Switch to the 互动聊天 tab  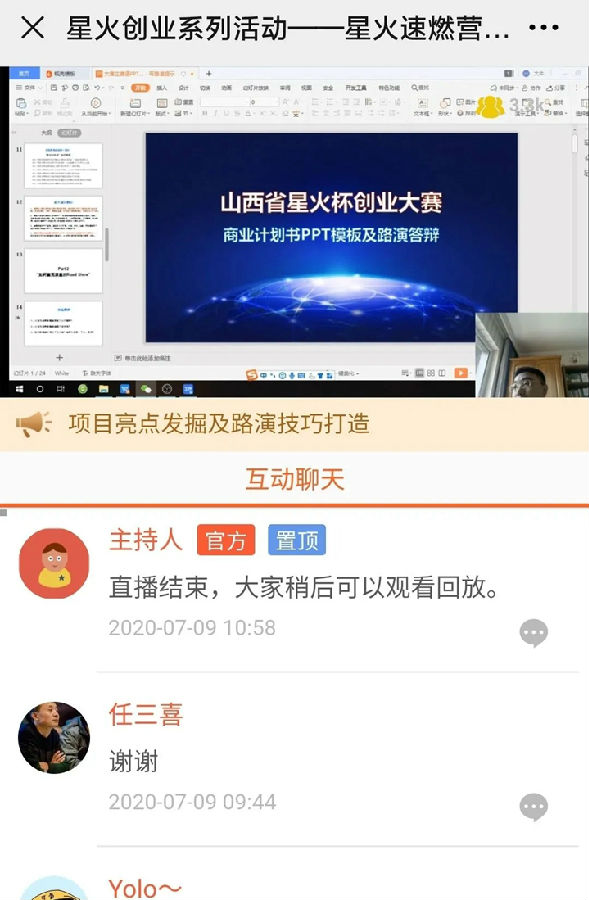tap(294, 479)
